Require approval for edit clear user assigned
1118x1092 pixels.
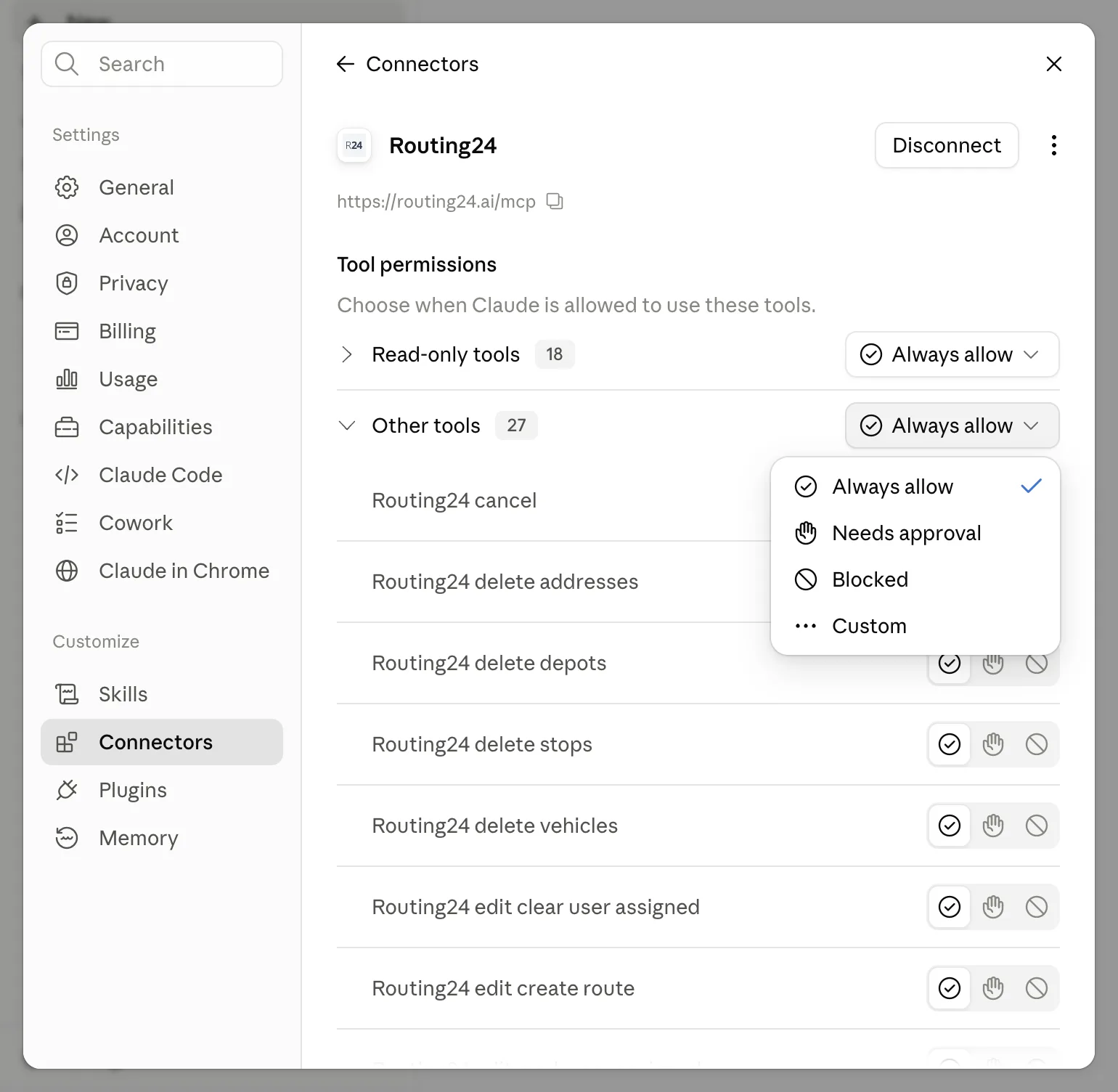[993, 907]
